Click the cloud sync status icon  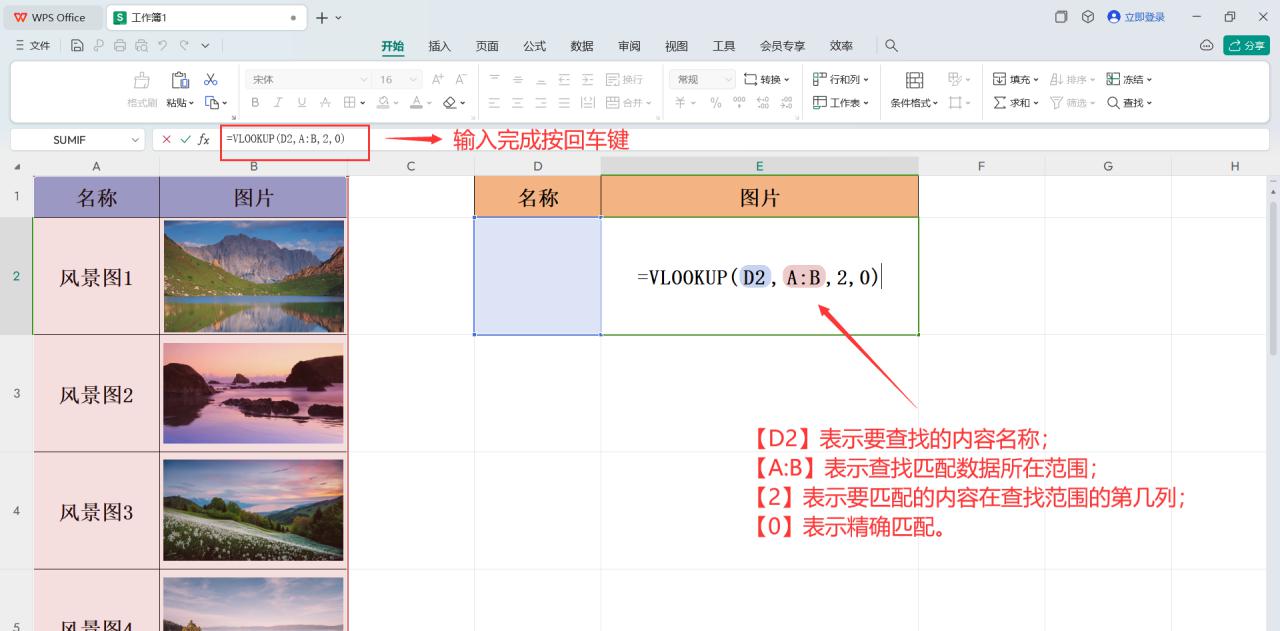click(x=1206, y=46)
